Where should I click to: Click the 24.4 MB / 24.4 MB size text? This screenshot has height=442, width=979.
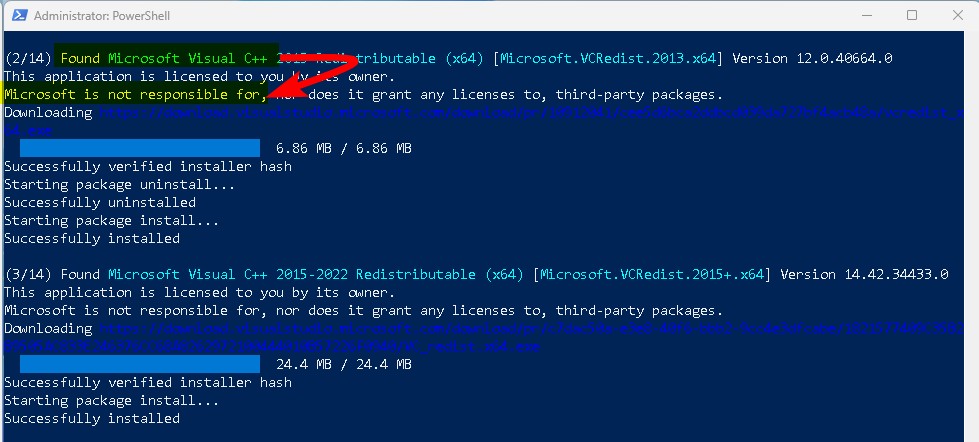pos(343,364)
